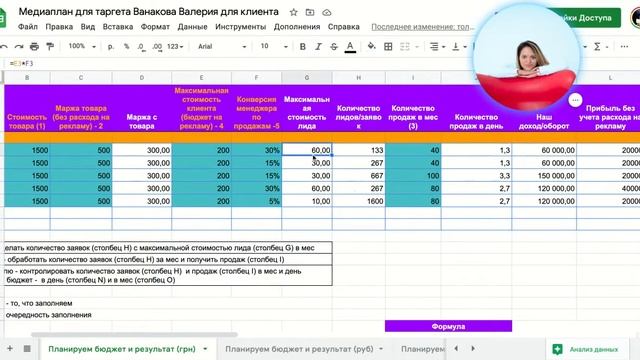Open the Данные menu
640x360 pixels.
pos(192,27)
